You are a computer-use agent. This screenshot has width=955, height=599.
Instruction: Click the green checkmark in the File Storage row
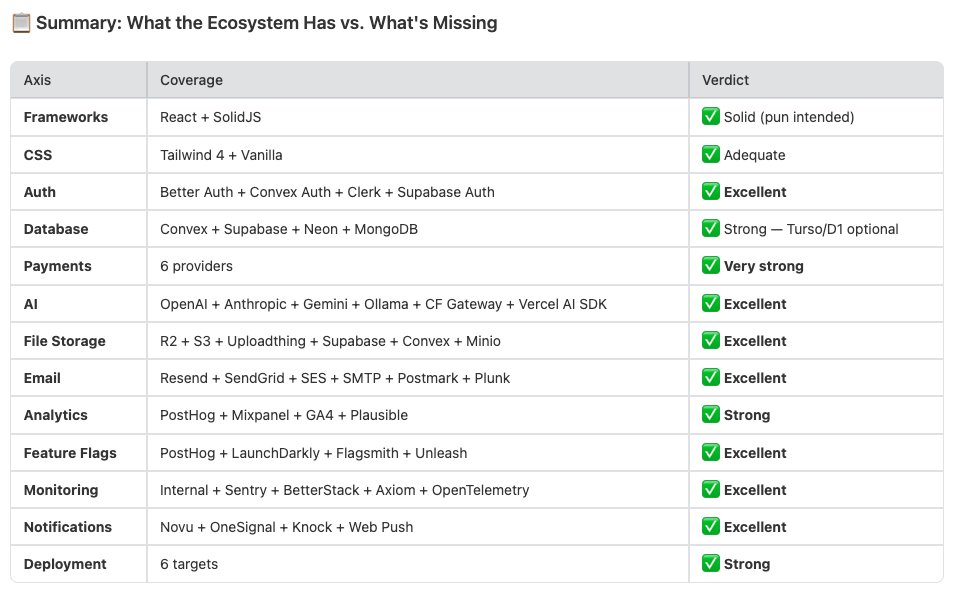[x=711, y=341]
